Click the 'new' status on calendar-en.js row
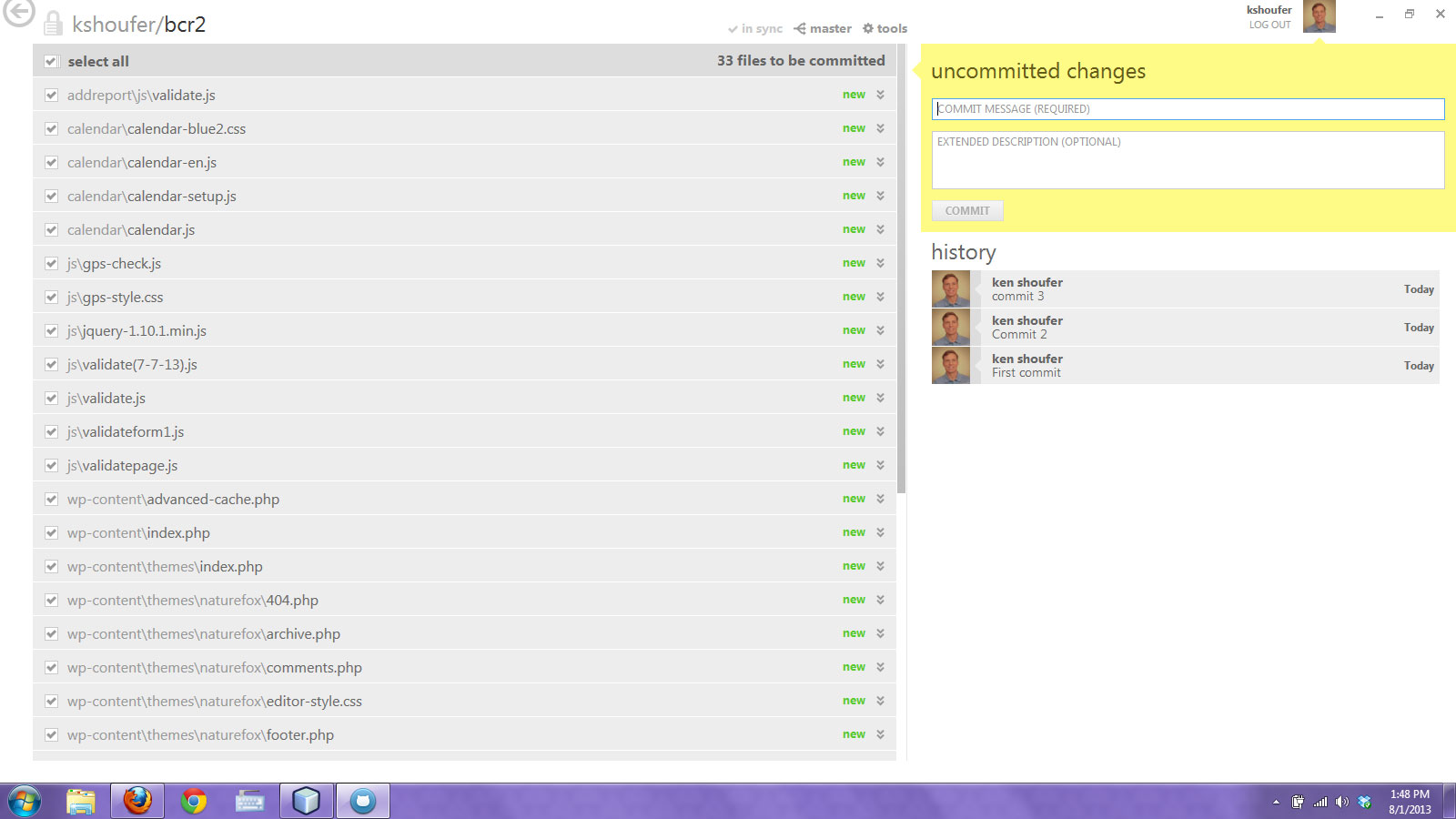1456x819 pixels. pyautogui.click(x=854, y=162)
